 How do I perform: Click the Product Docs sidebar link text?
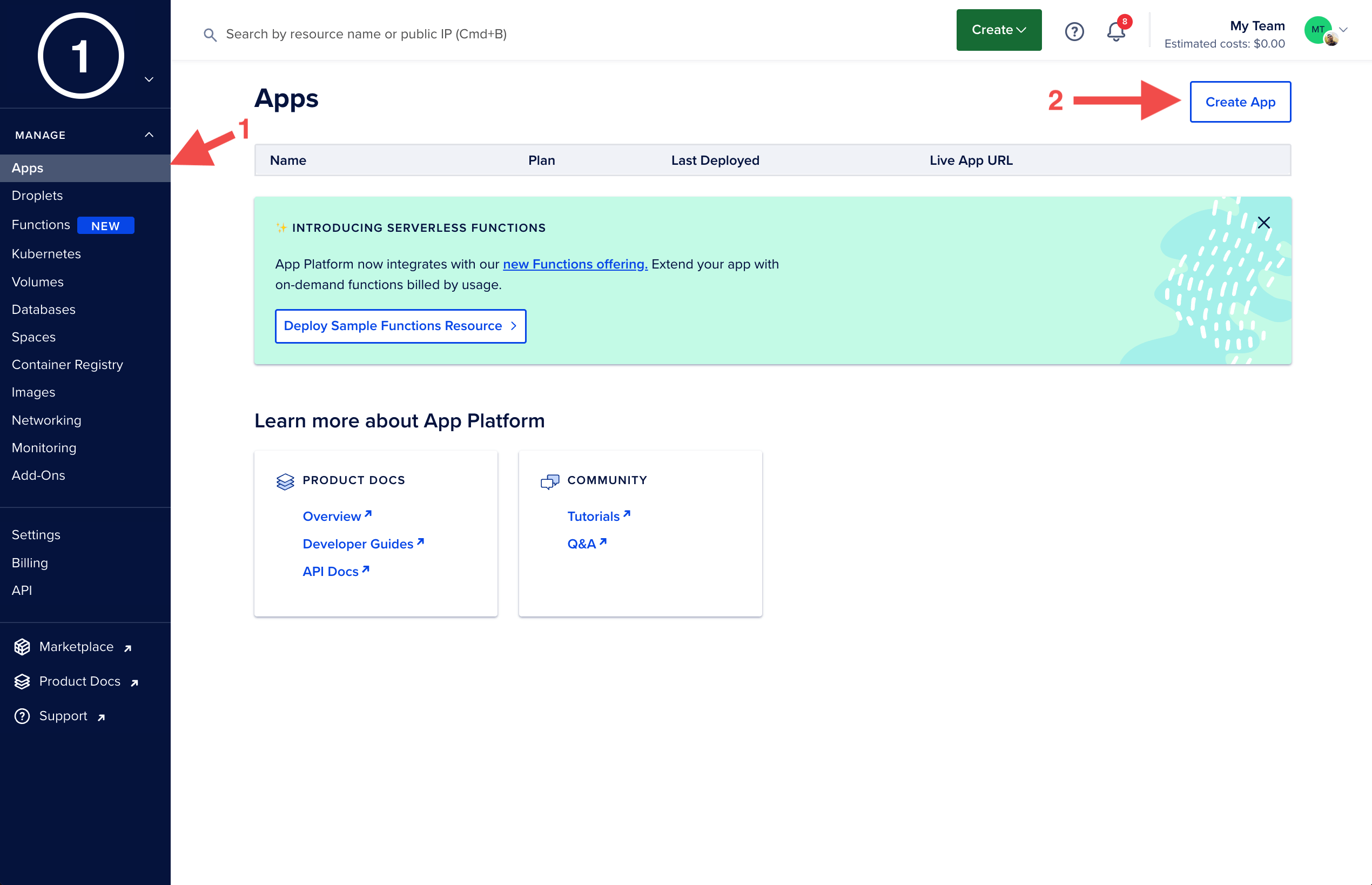pyautogui.click(x=80, y=681)
